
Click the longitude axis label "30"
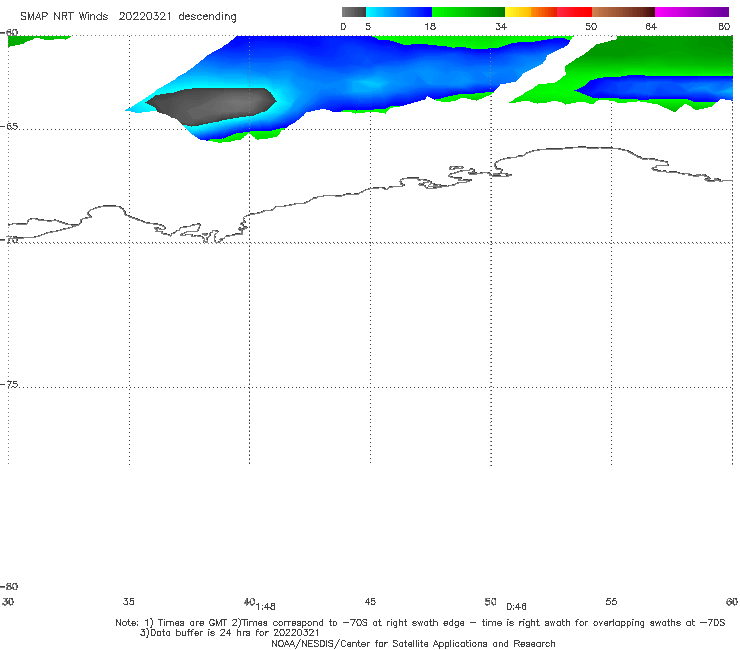(8, 602)
